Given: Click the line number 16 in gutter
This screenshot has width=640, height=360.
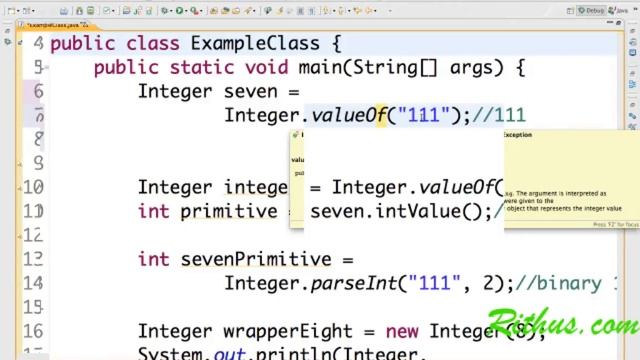Looking at the screenshot, I should (33, 331).
